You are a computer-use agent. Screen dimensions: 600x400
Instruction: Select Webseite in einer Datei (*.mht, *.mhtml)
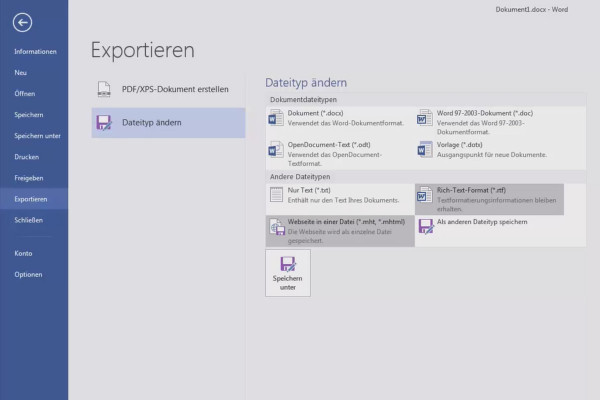(x=340, y=231)
